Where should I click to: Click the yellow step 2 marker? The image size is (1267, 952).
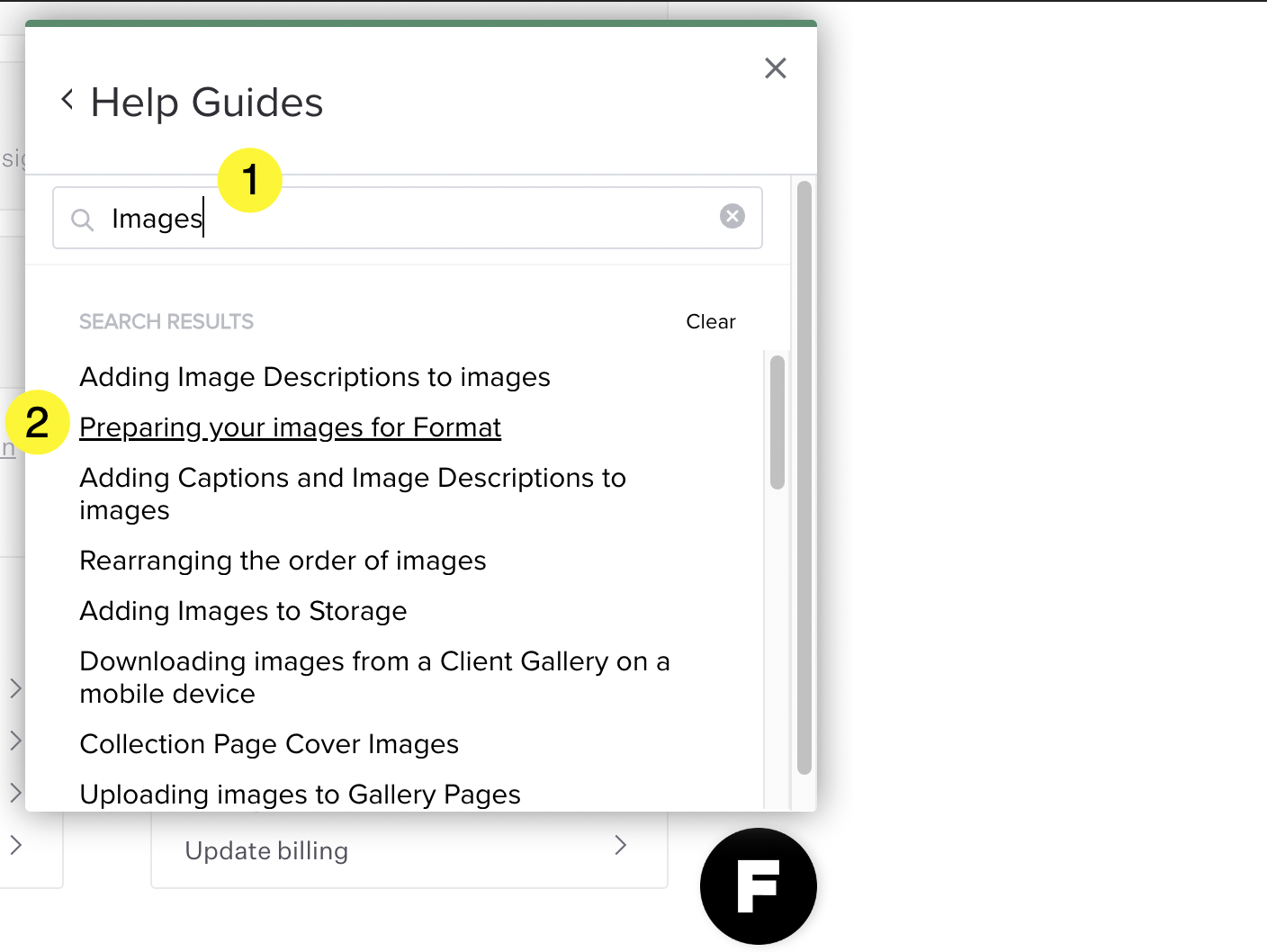click(x=37, y=421)
